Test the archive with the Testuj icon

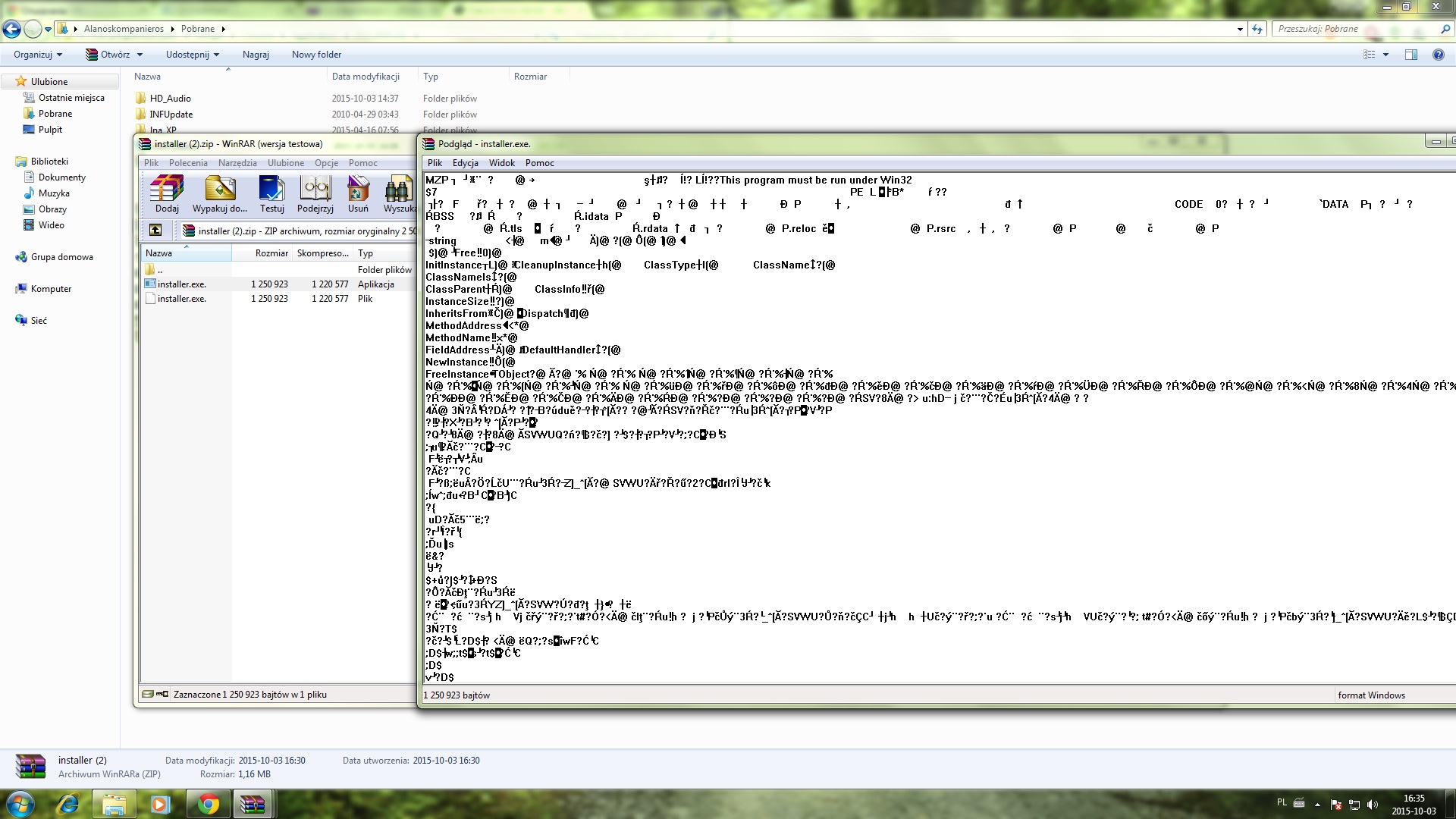click(x=271, y=194)
